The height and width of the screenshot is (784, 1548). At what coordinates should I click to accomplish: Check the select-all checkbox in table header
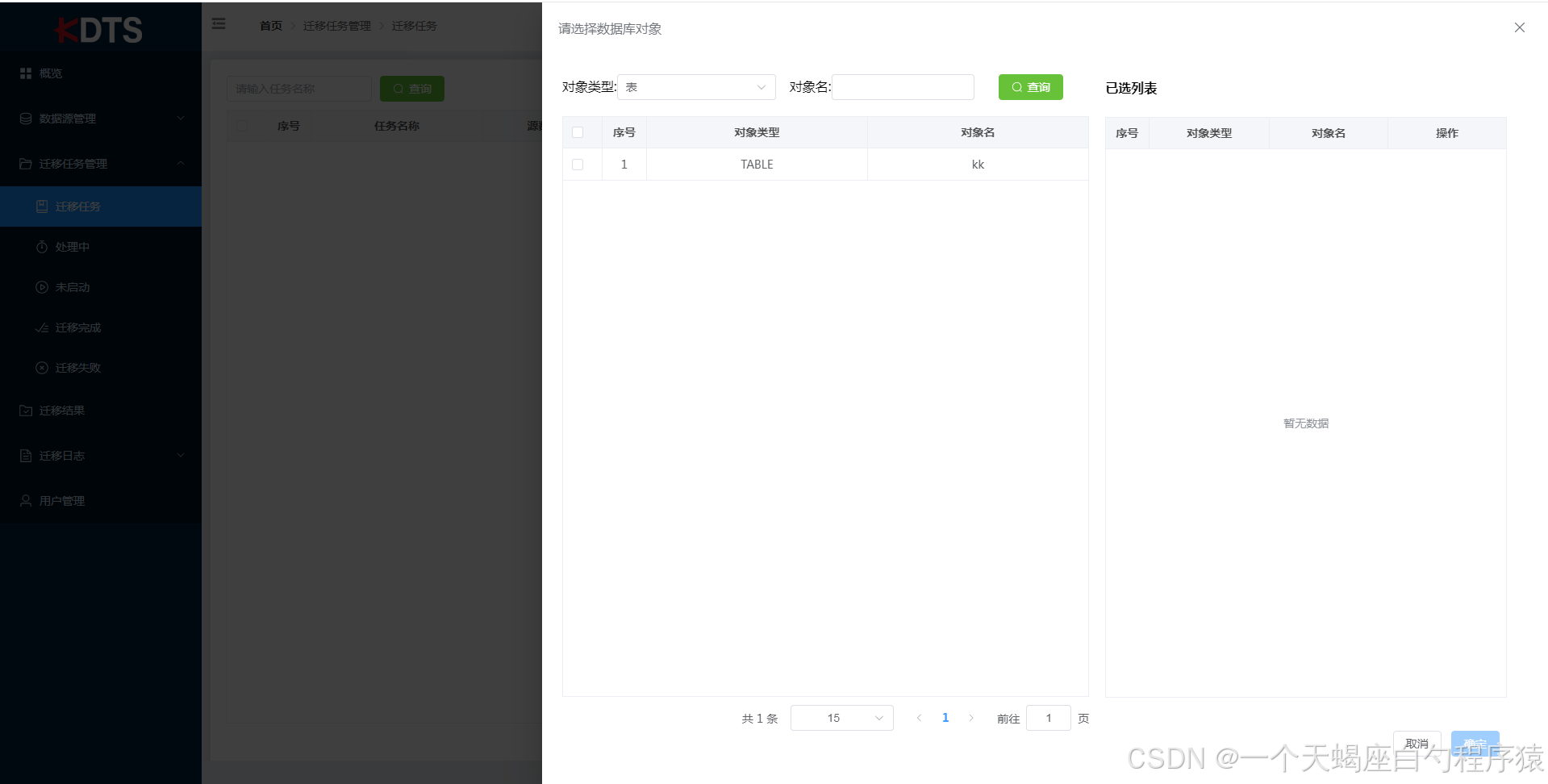point(578,131)
